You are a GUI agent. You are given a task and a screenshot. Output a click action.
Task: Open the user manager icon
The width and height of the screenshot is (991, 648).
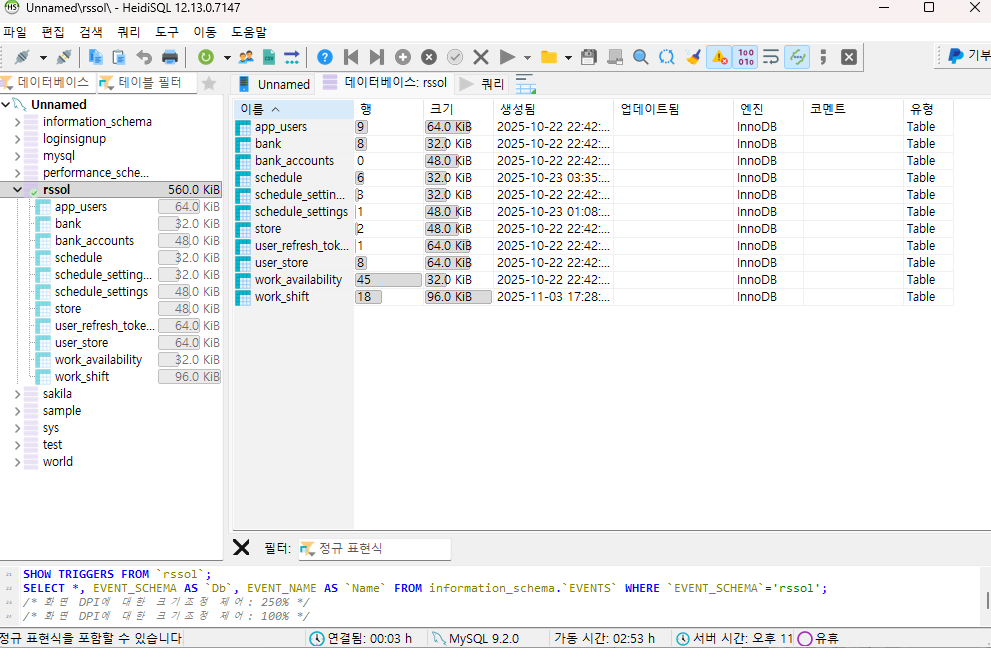tap(246, 57)
